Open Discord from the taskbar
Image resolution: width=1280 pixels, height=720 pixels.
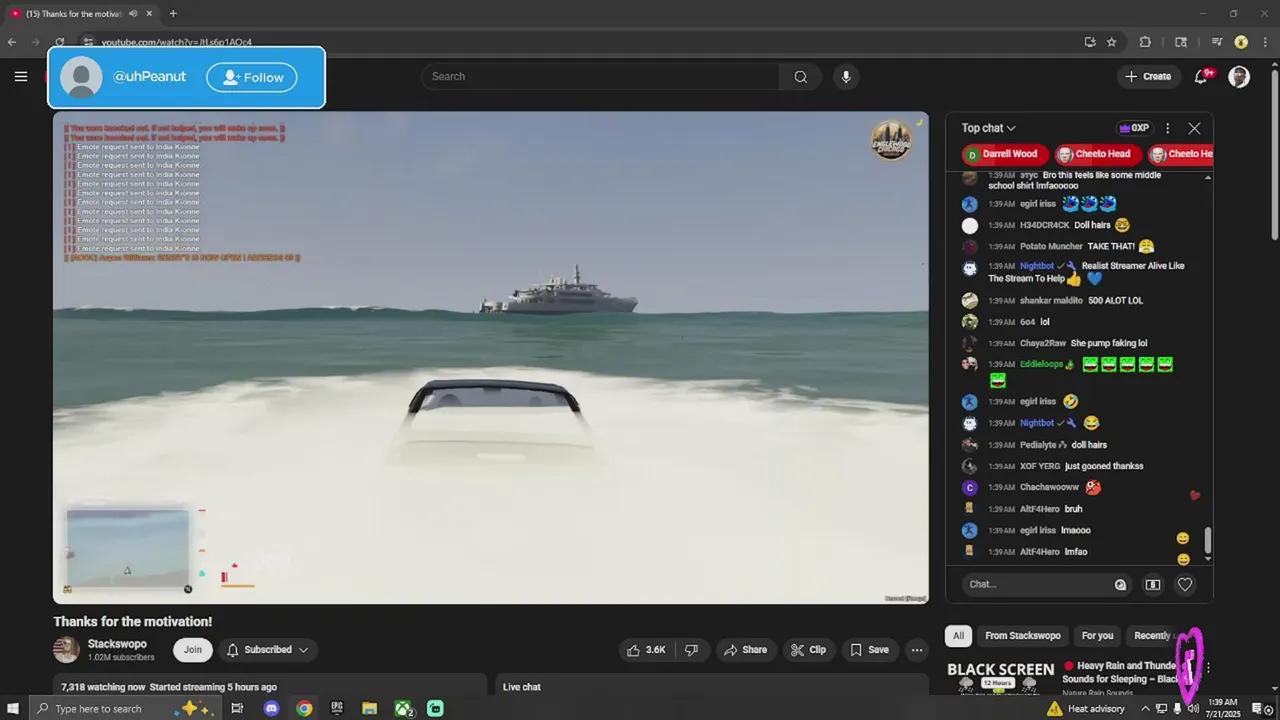coord(271,709)
